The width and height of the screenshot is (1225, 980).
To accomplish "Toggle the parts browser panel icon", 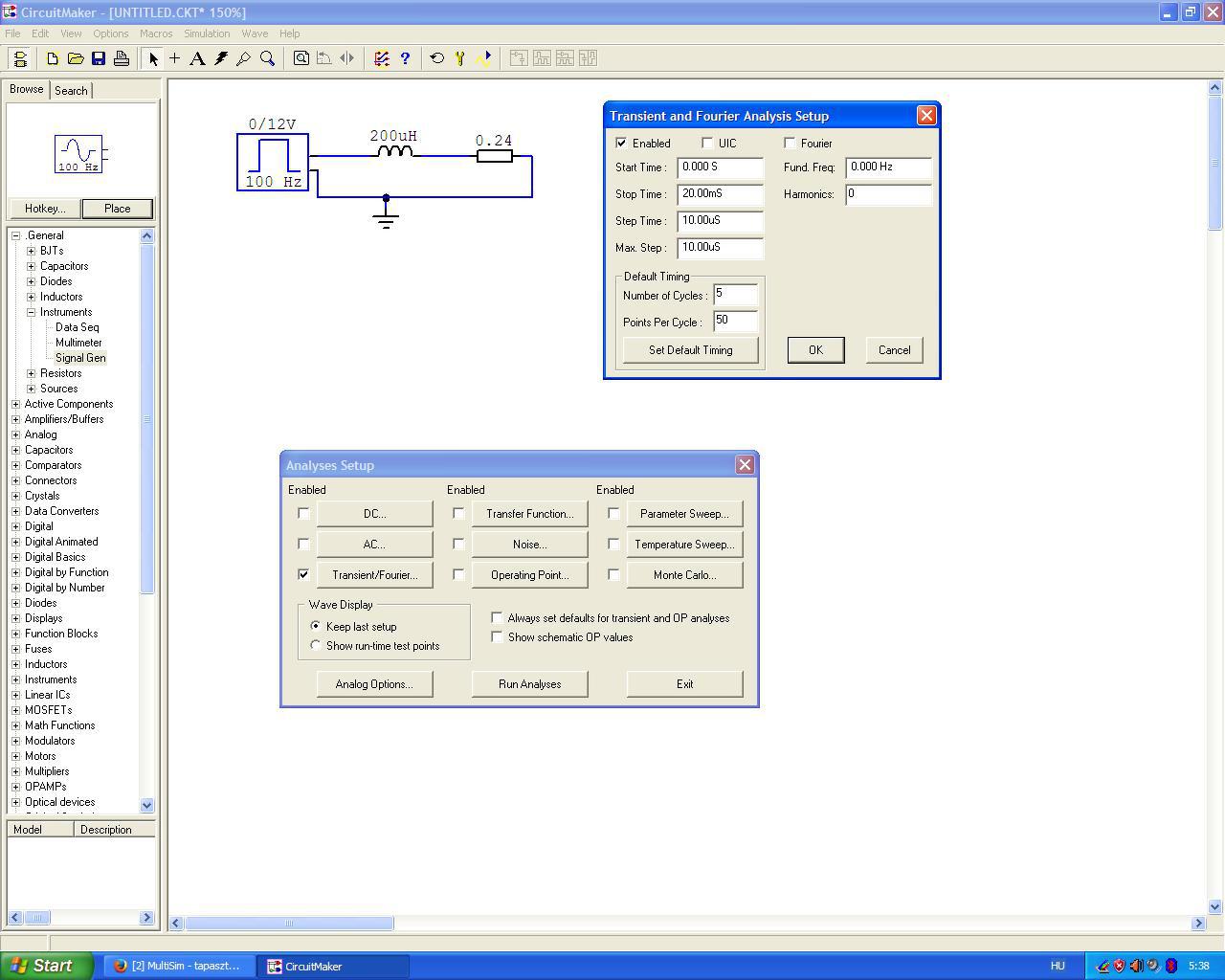I will tap(19, 58).
